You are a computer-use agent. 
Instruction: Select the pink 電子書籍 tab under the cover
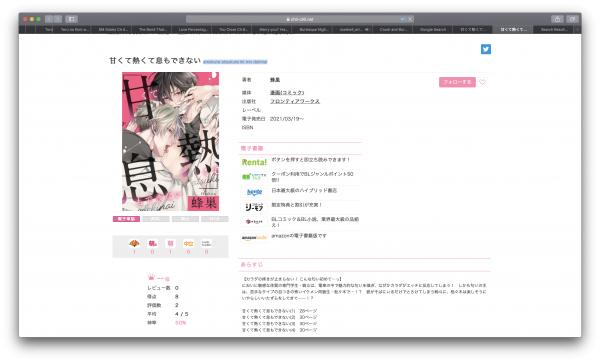coord(126,219)
